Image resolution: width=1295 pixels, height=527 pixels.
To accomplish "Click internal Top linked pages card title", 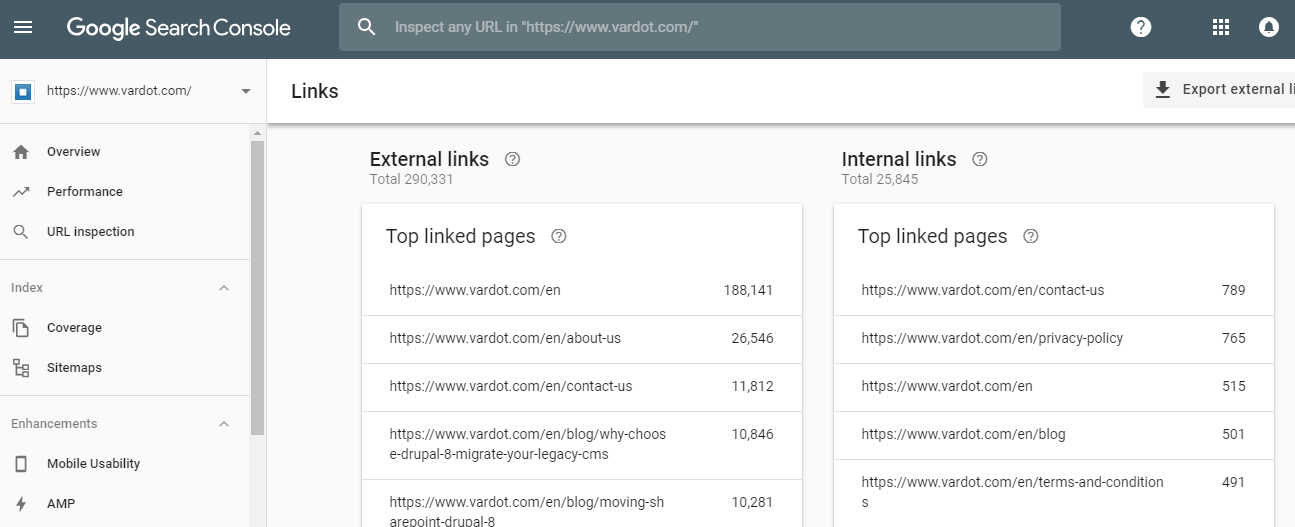I will [x=933, y=237].
